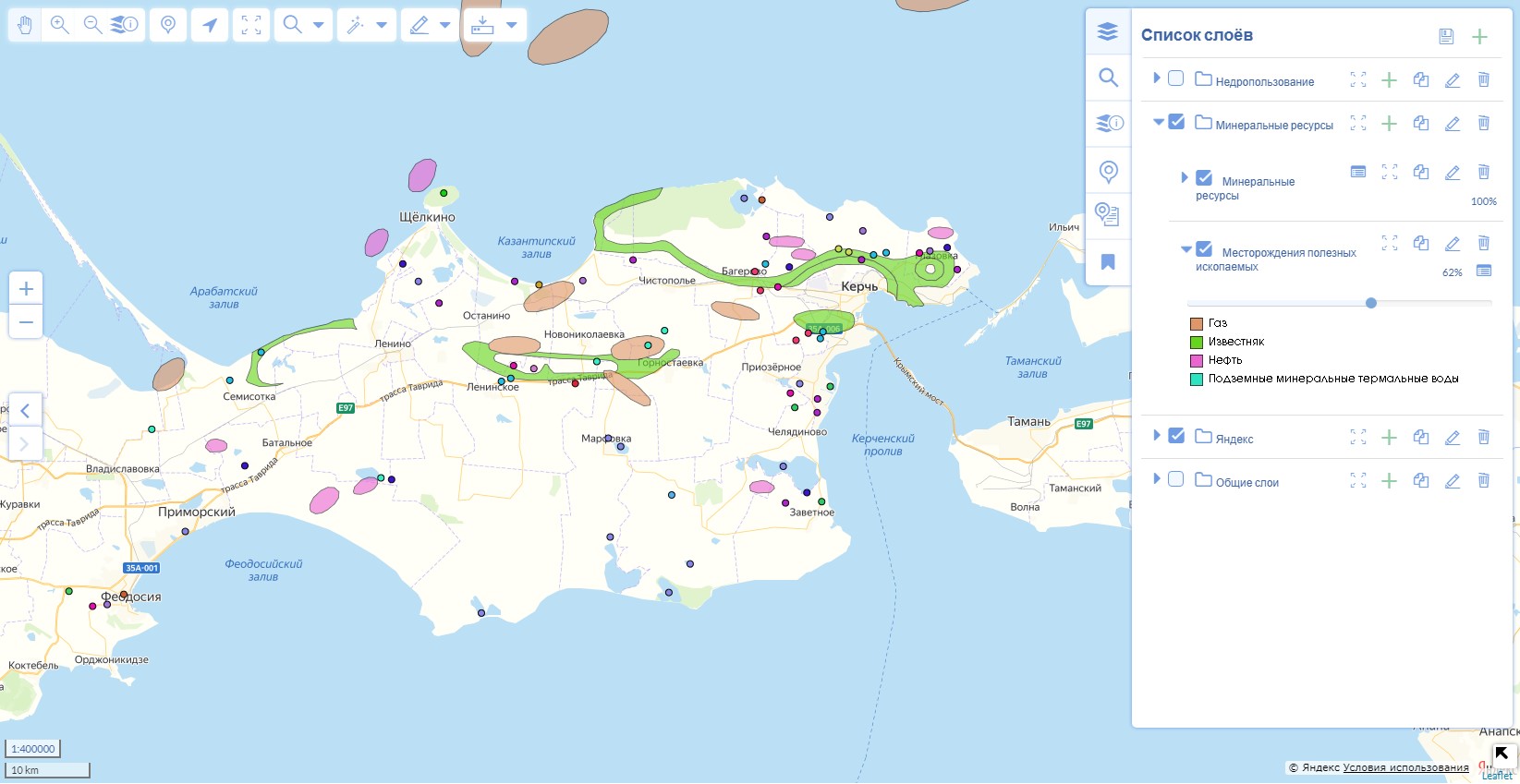Open the Условия использования link

(1404, 767)
